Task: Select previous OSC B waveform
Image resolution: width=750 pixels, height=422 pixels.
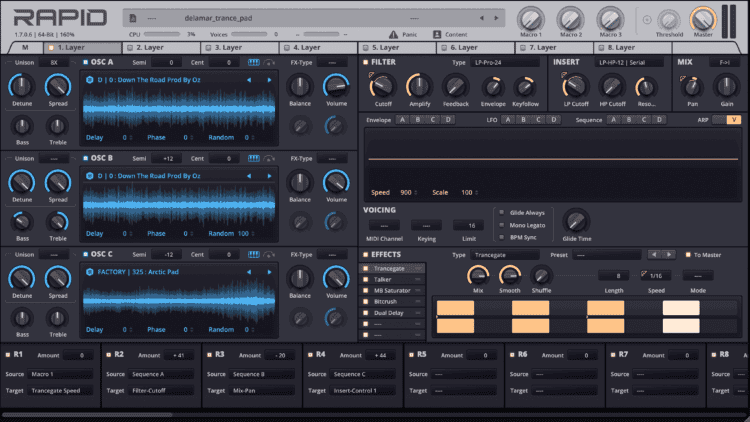Action: [x=249, y=176]
